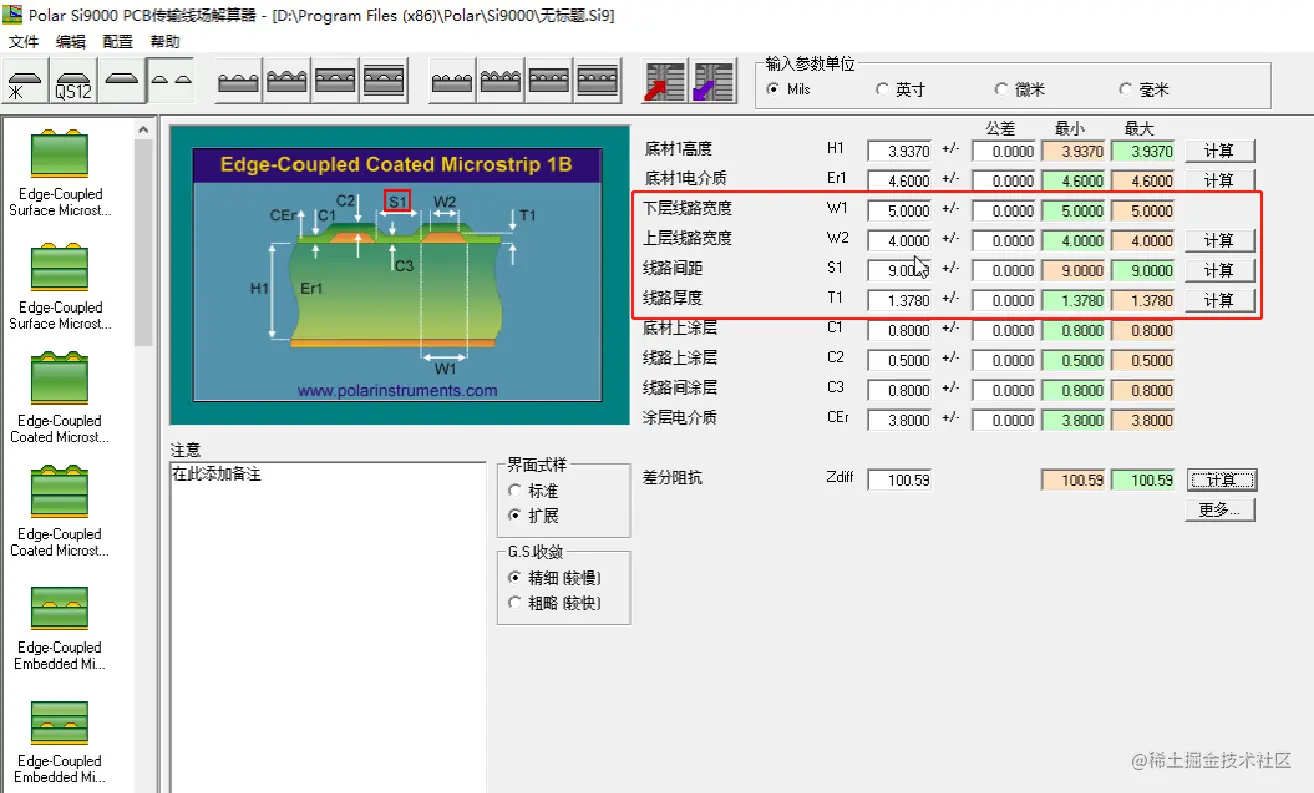Click the H1 tolerance field
Viewport: 1314px width, 793px height.
[x=1004, y=151]
